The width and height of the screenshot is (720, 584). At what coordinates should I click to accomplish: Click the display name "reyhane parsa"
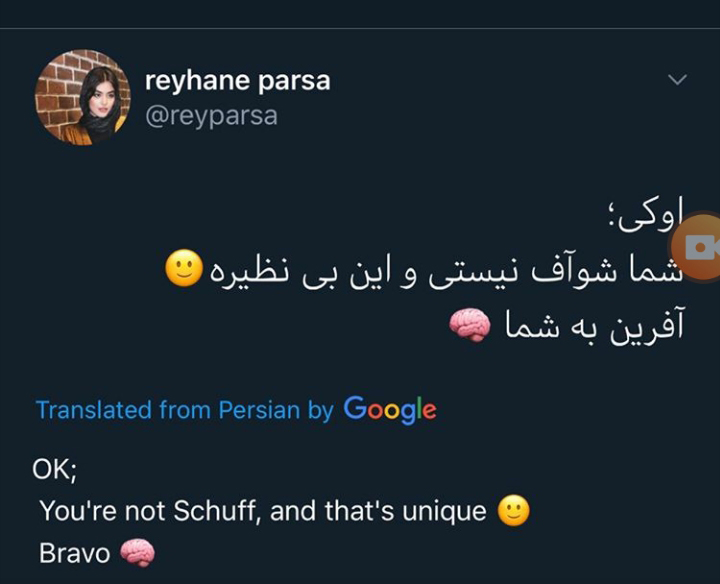[237, 81]
